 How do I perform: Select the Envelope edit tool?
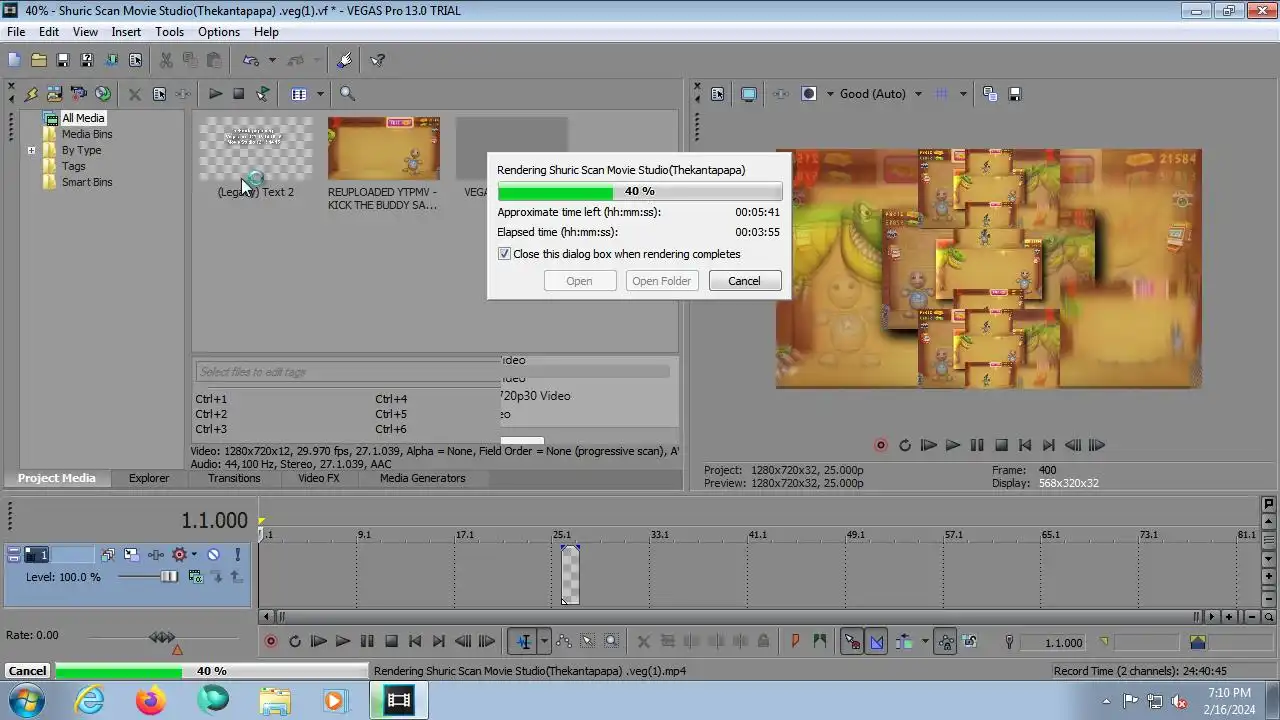563,642
